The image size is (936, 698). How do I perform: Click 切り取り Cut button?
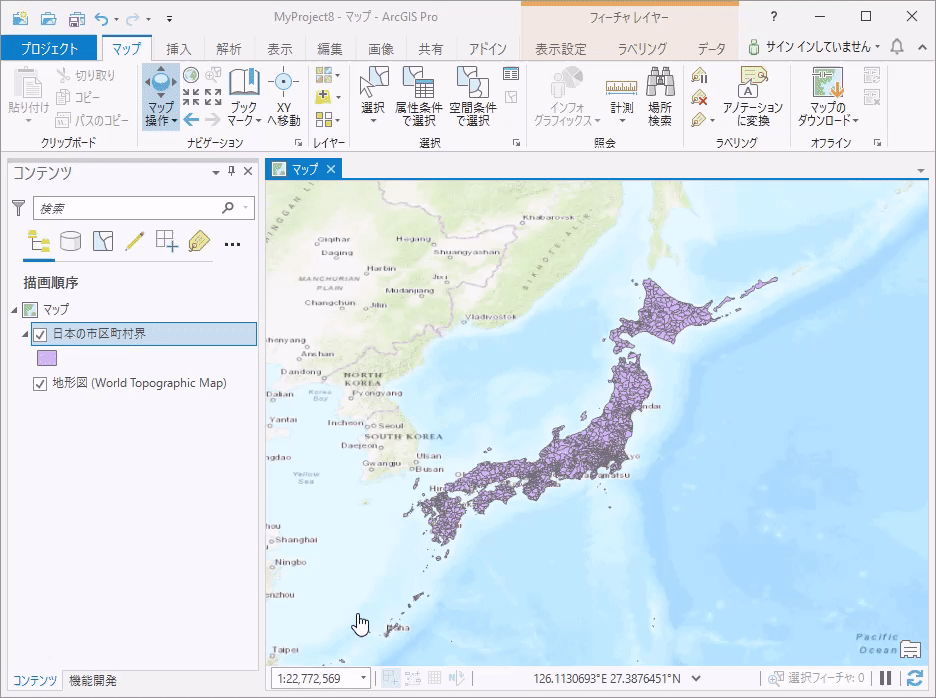pos(86,75)
